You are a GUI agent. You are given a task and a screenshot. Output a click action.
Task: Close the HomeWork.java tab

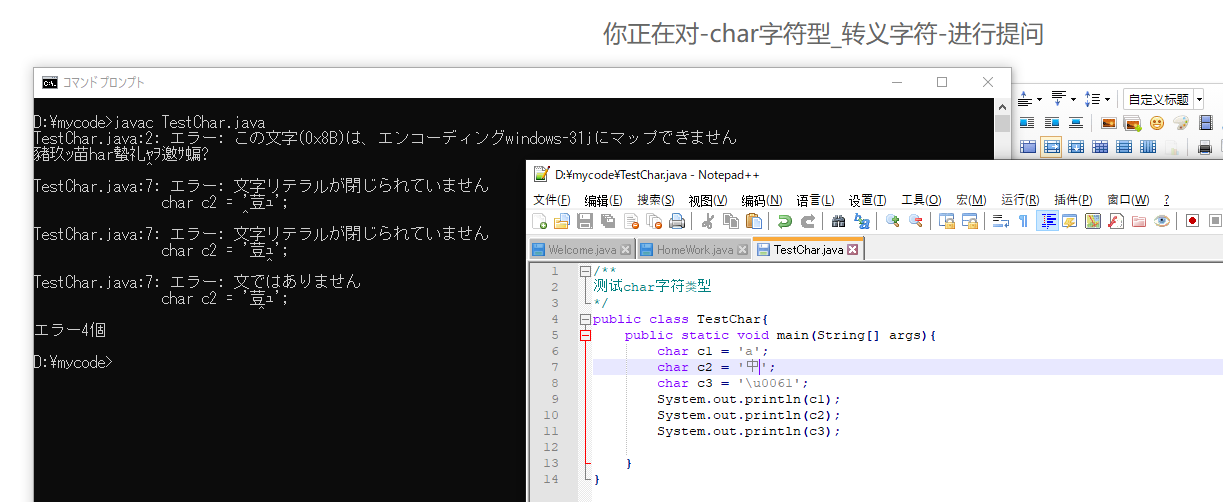coord(743,250)
